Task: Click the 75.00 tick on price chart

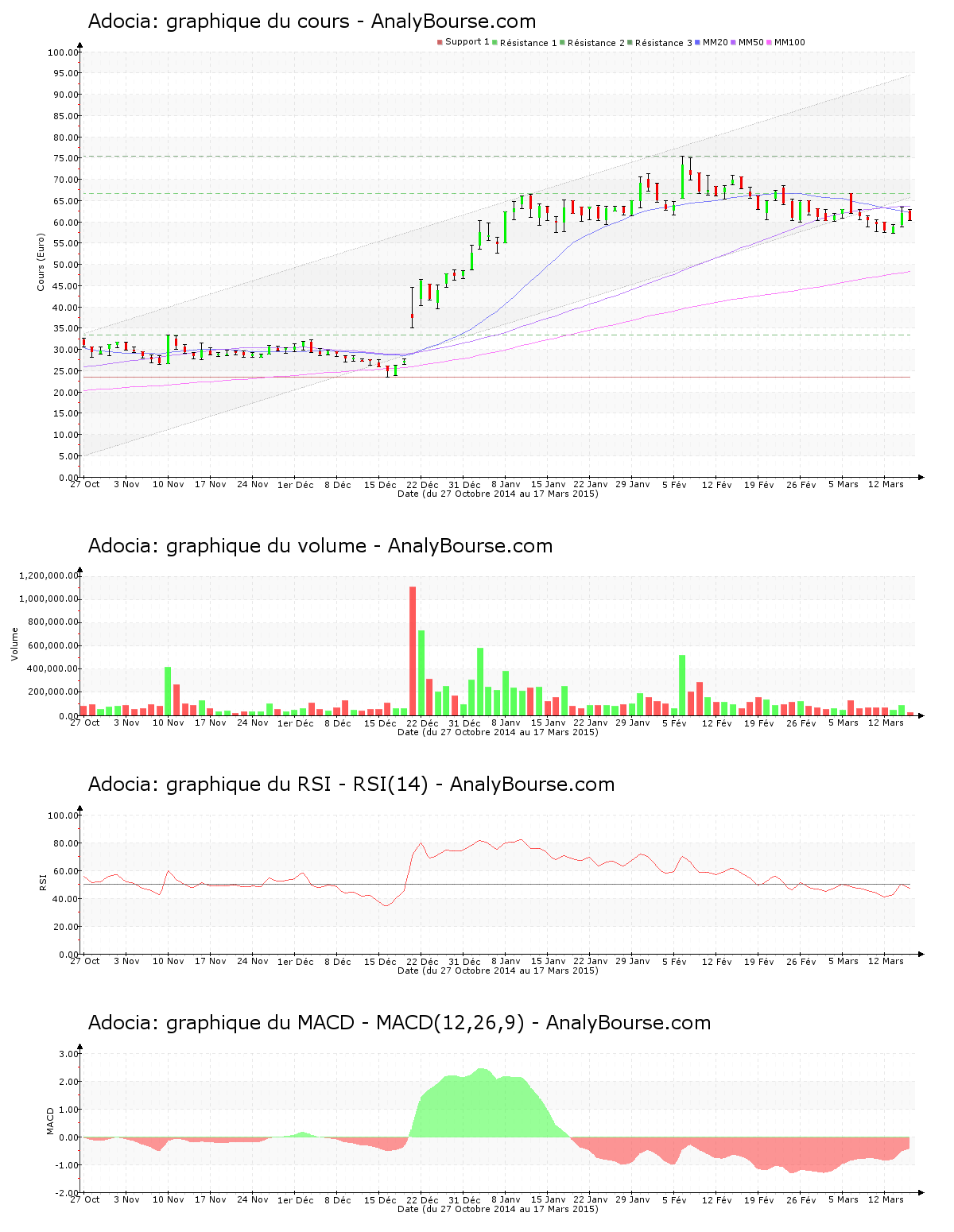Action: [65, 158]
